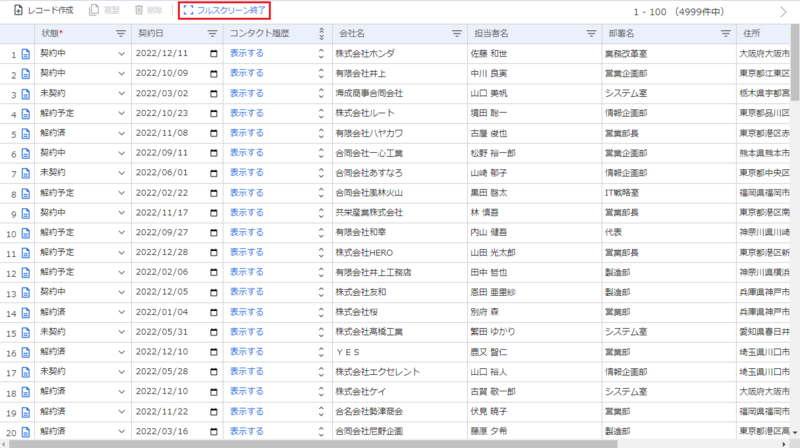This screenshot has width=800, height=448.
Task: Open record detail icon for row 1
Action: click(x=27, y=54)
